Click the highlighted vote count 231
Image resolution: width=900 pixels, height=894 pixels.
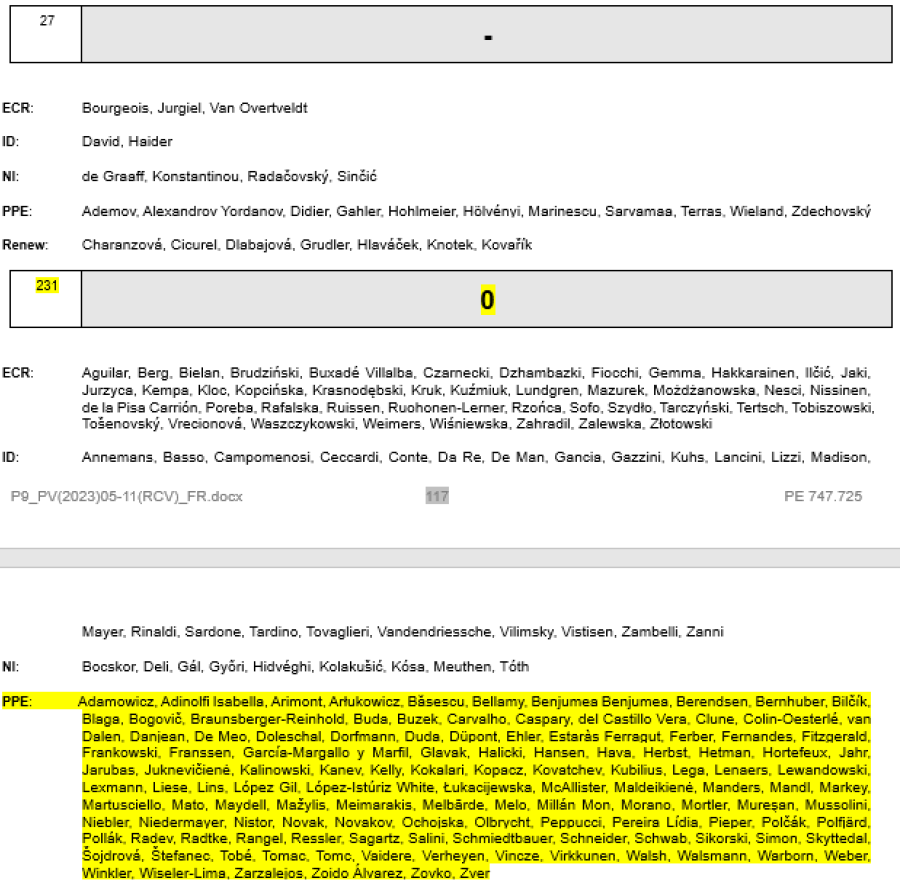[x=47, y=286]
